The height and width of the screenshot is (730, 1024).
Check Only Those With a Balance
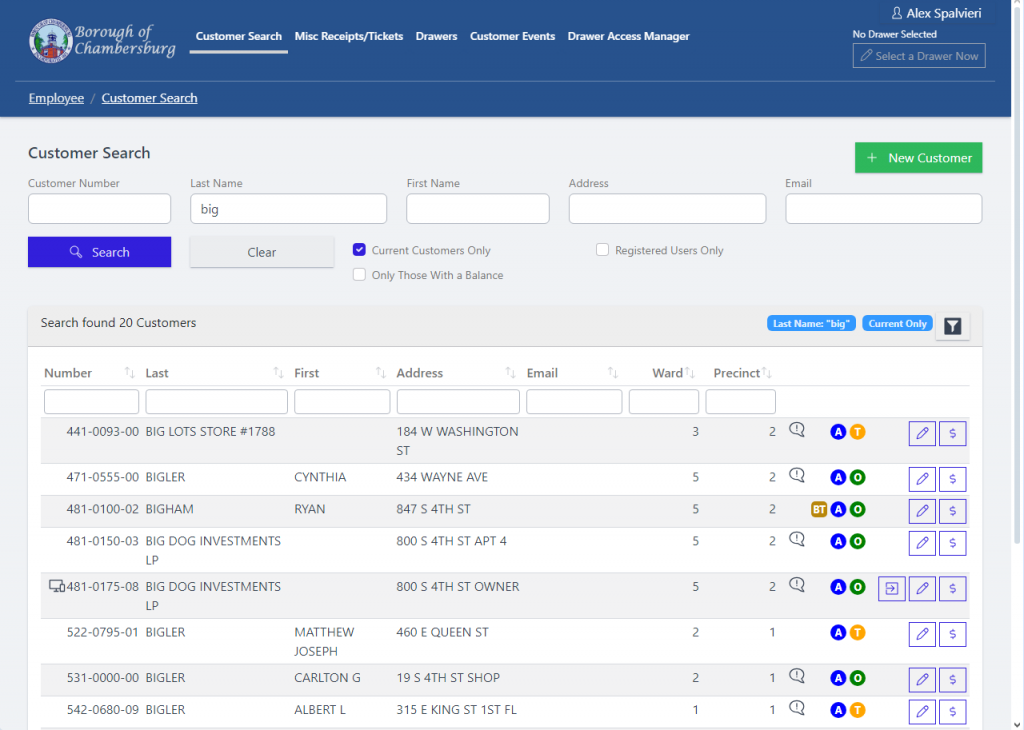click(359, 273)
